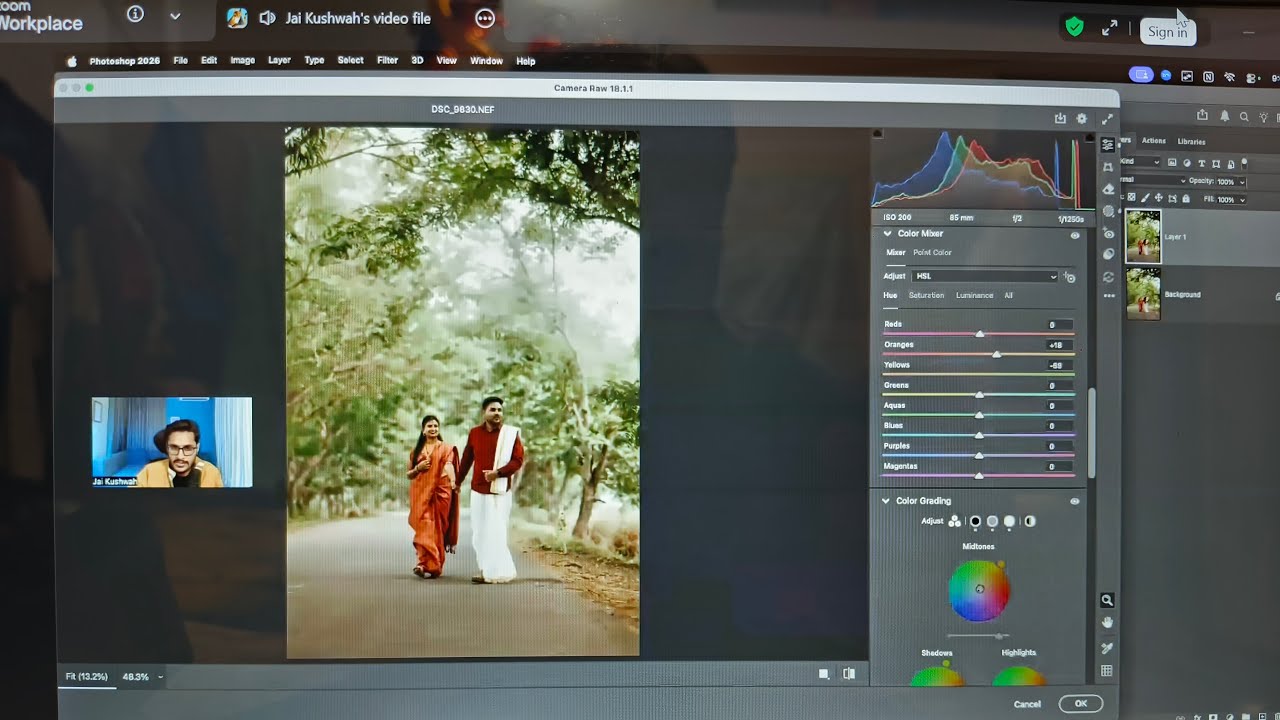Image resolution: width=1280 pixels, height=720 pixels.
Task: Select the Global color grading mode
Action: point(1030,521)
